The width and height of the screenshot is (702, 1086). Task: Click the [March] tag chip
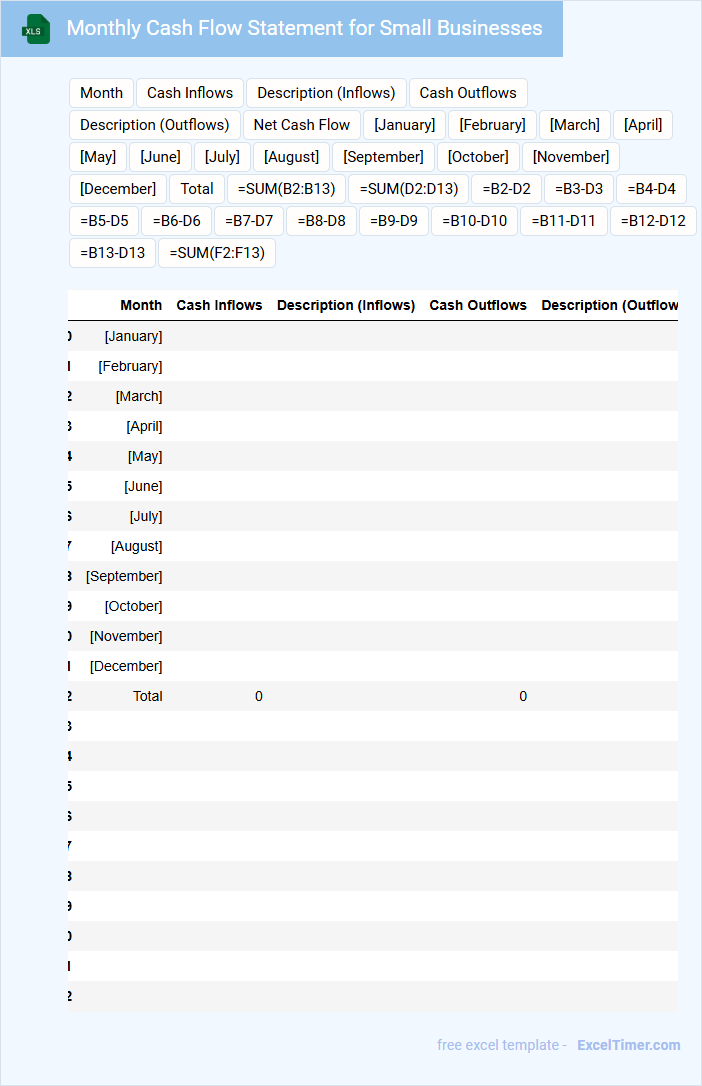coord(575,125)
